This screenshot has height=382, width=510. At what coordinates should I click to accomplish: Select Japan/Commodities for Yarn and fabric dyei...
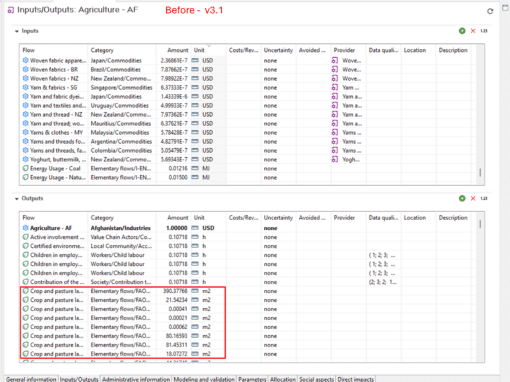tap(116, 96)
